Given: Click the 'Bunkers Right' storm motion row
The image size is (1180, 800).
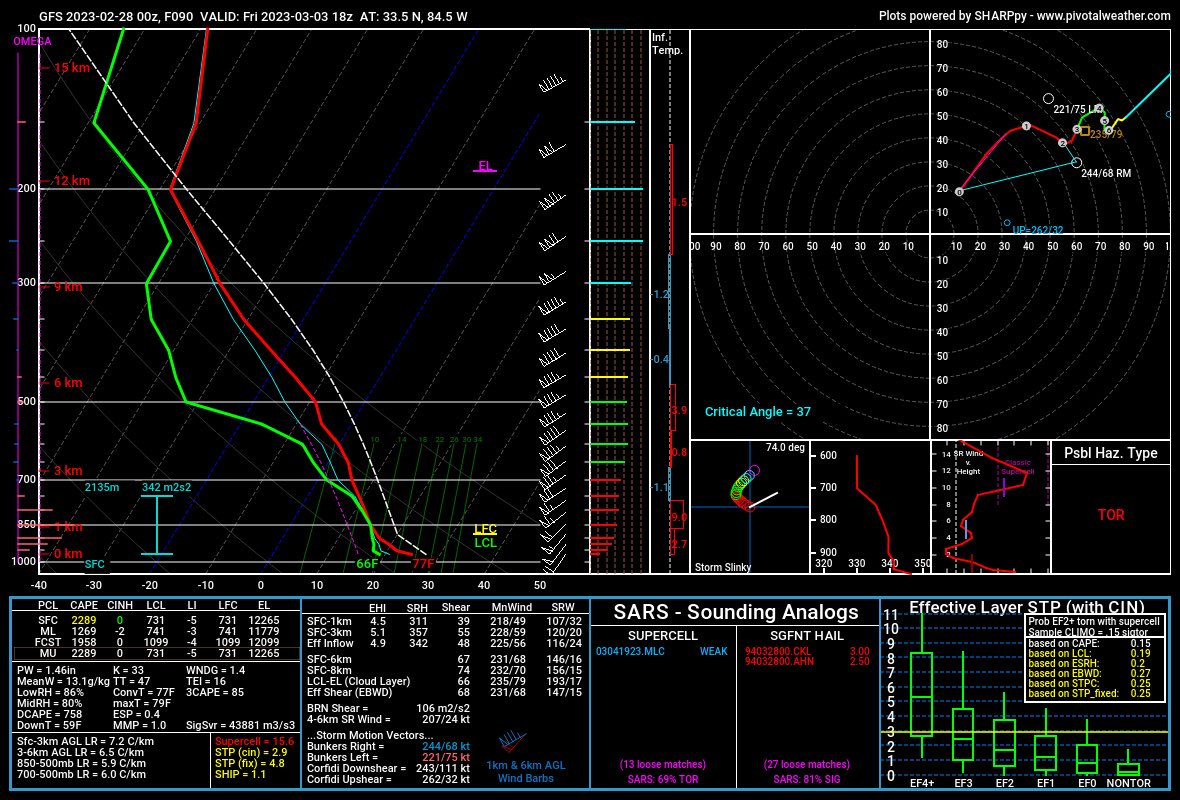Looking at the screenshot, I should click(388, 746).
